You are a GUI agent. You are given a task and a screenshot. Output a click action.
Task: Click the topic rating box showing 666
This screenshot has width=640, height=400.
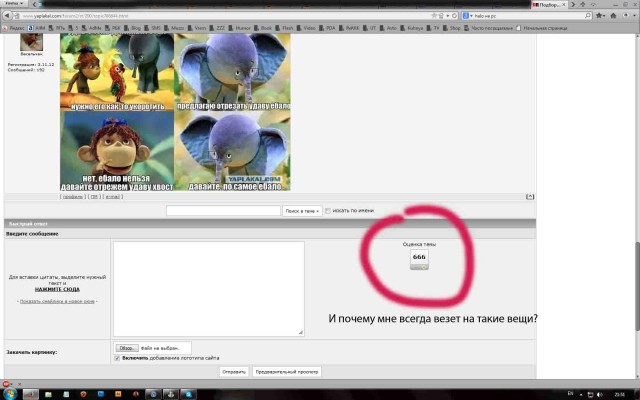[419, 259]
